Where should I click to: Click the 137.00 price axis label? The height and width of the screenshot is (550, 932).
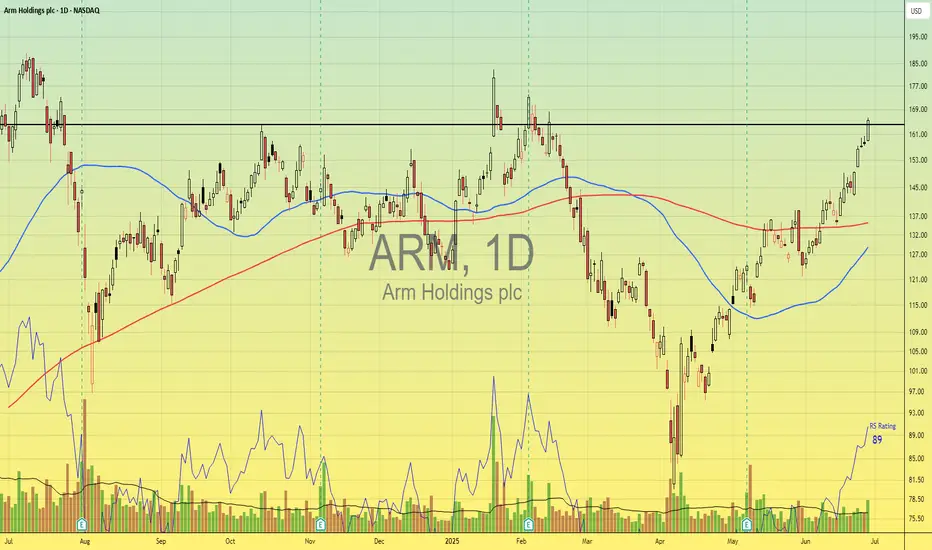(917, 216)
